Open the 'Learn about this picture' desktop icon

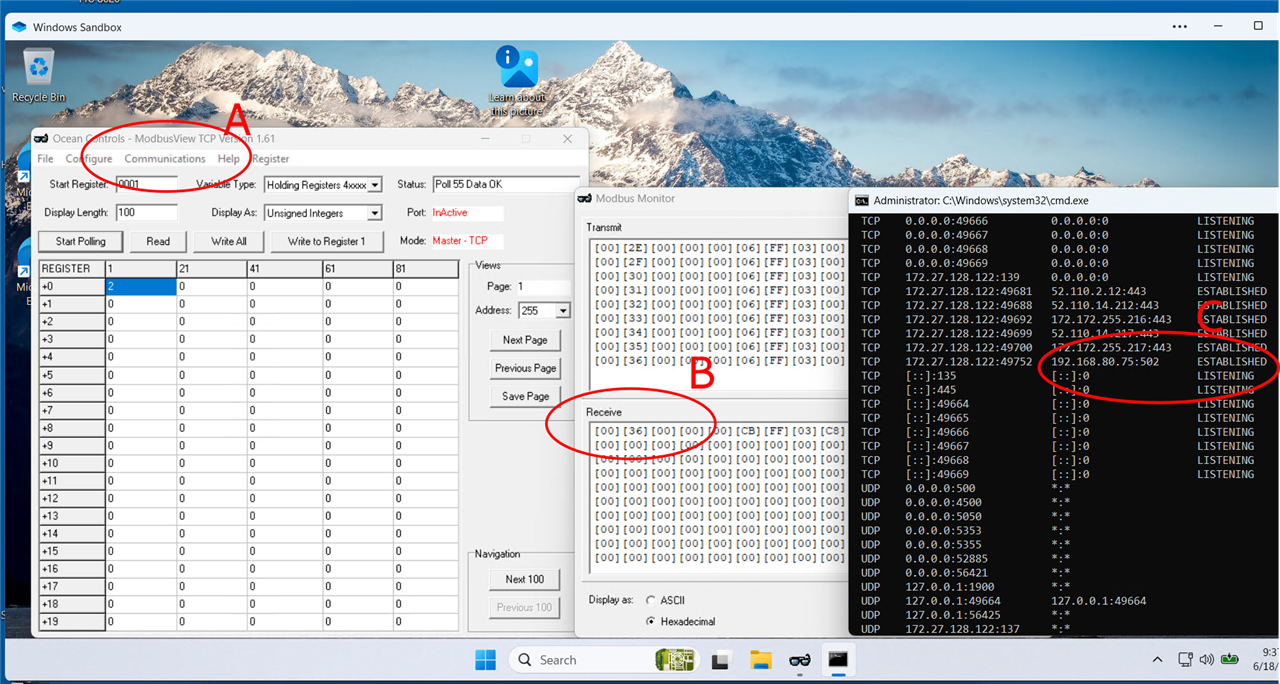click(x=517, y=81)
